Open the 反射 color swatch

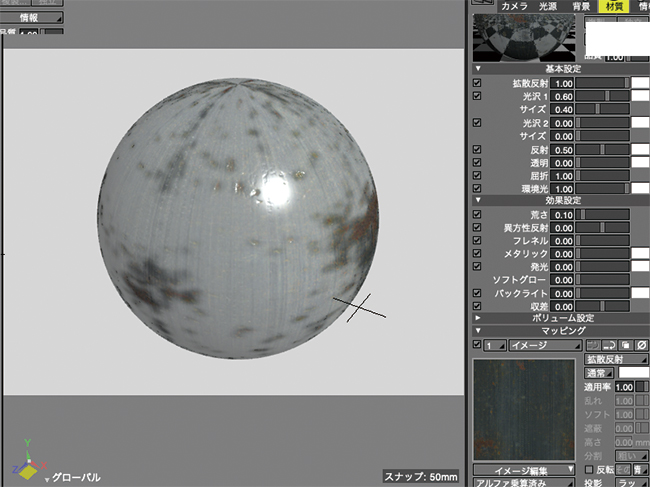(640, 150)
